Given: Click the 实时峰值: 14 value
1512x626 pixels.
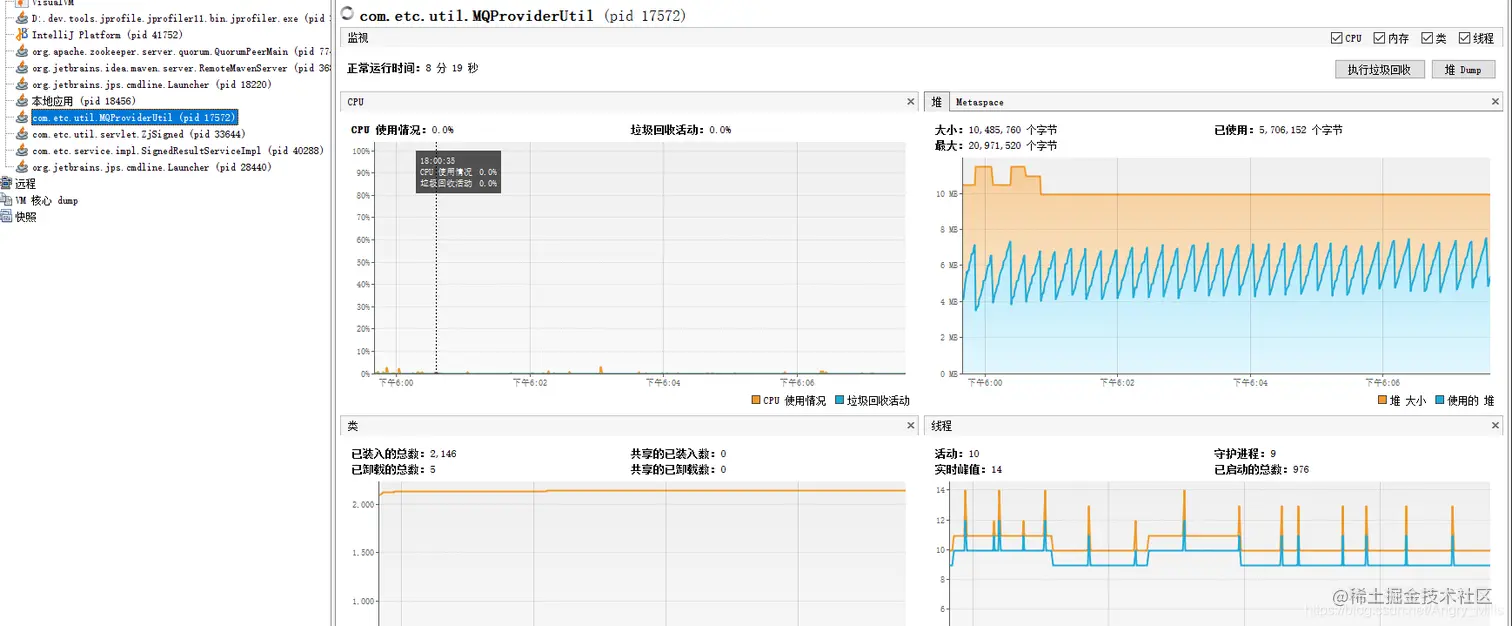Looking at the screenshot, I should click(x=968, y=469).
